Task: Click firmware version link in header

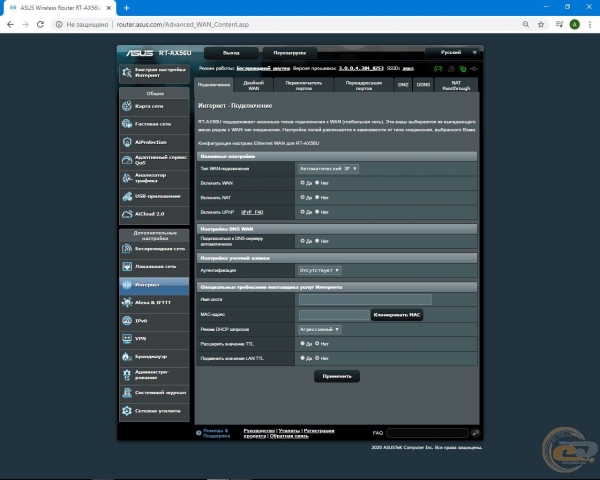Action: point(361,69)
